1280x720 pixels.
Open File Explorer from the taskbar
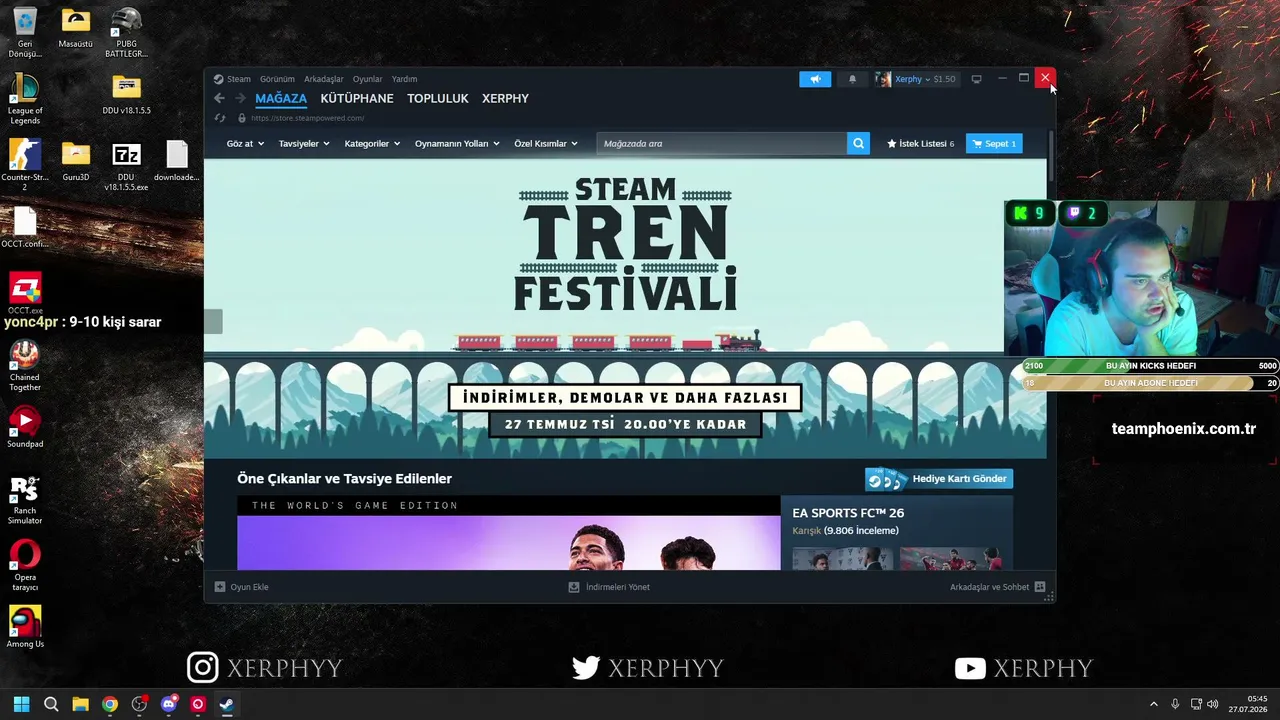(x=80, y=704)
